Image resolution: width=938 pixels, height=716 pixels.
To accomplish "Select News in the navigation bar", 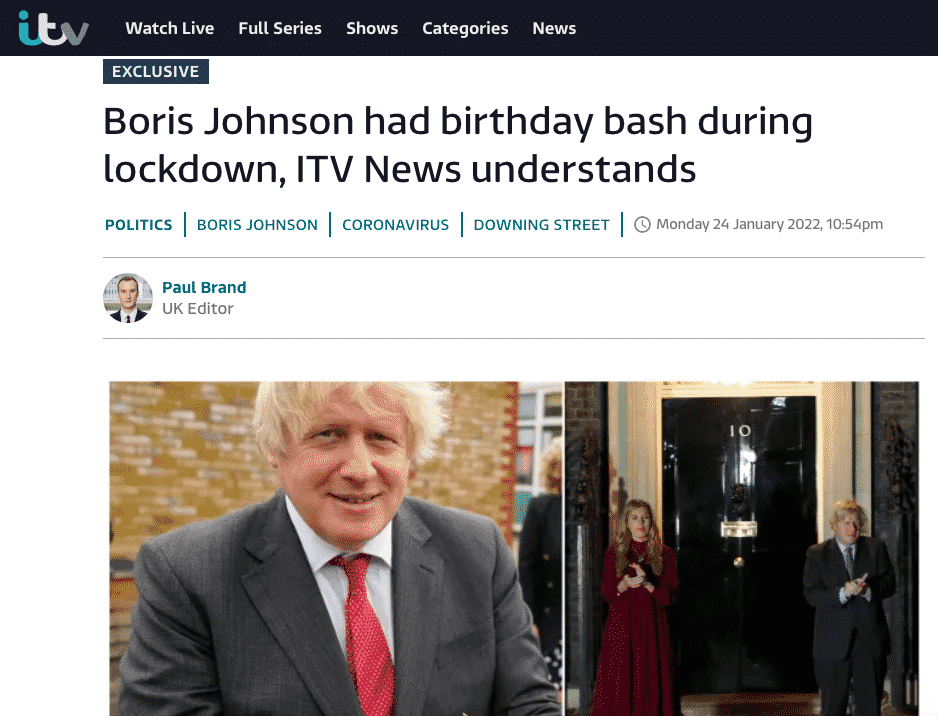I will (554, 28).
